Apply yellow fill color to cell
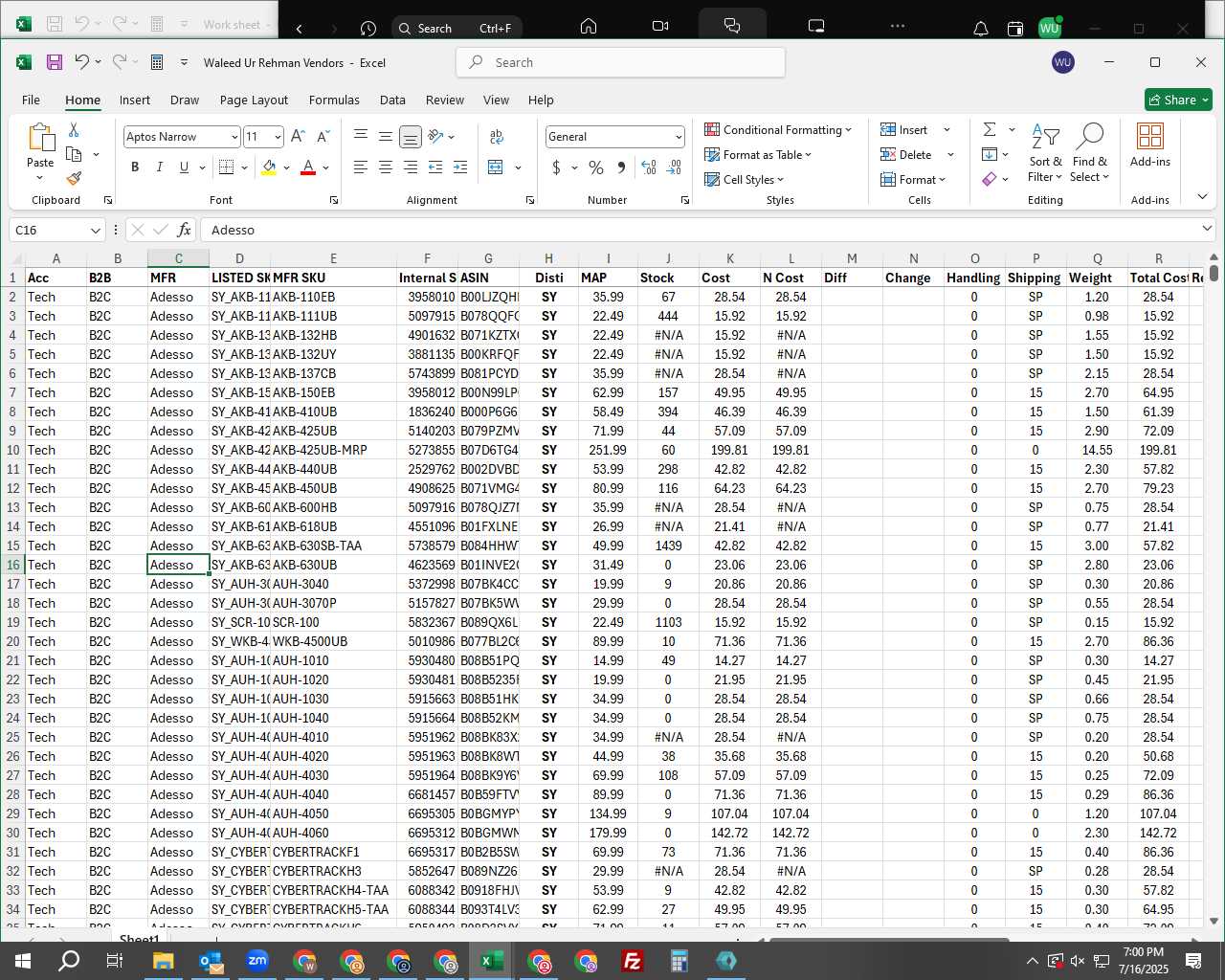The height and width of the screenshot is (980, 1225). click(x=269, y=167)
